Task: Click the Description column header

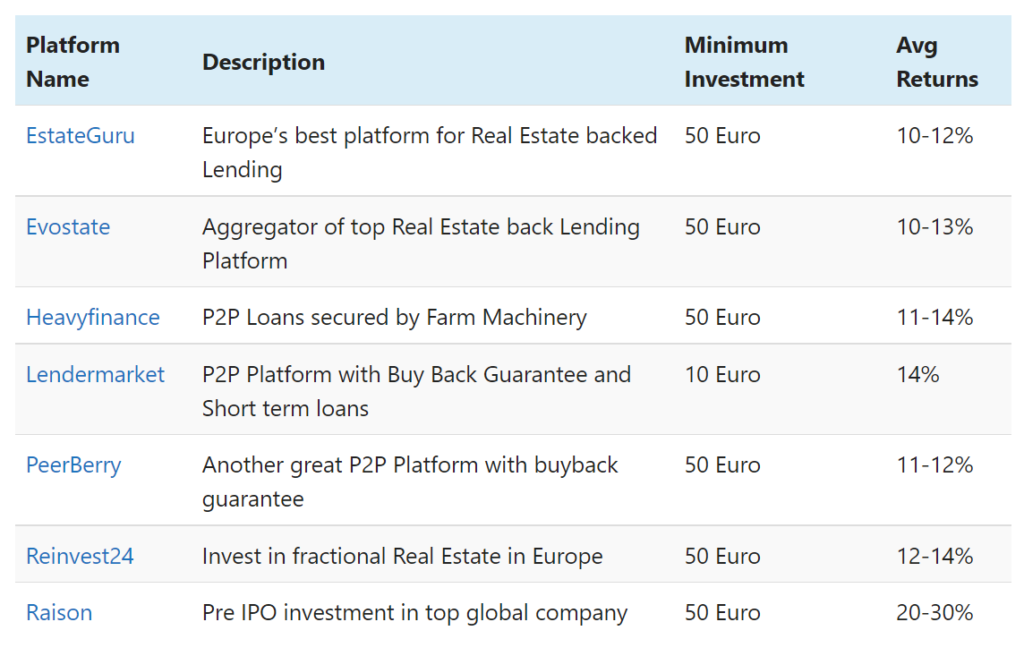Action: coord(263,62)
